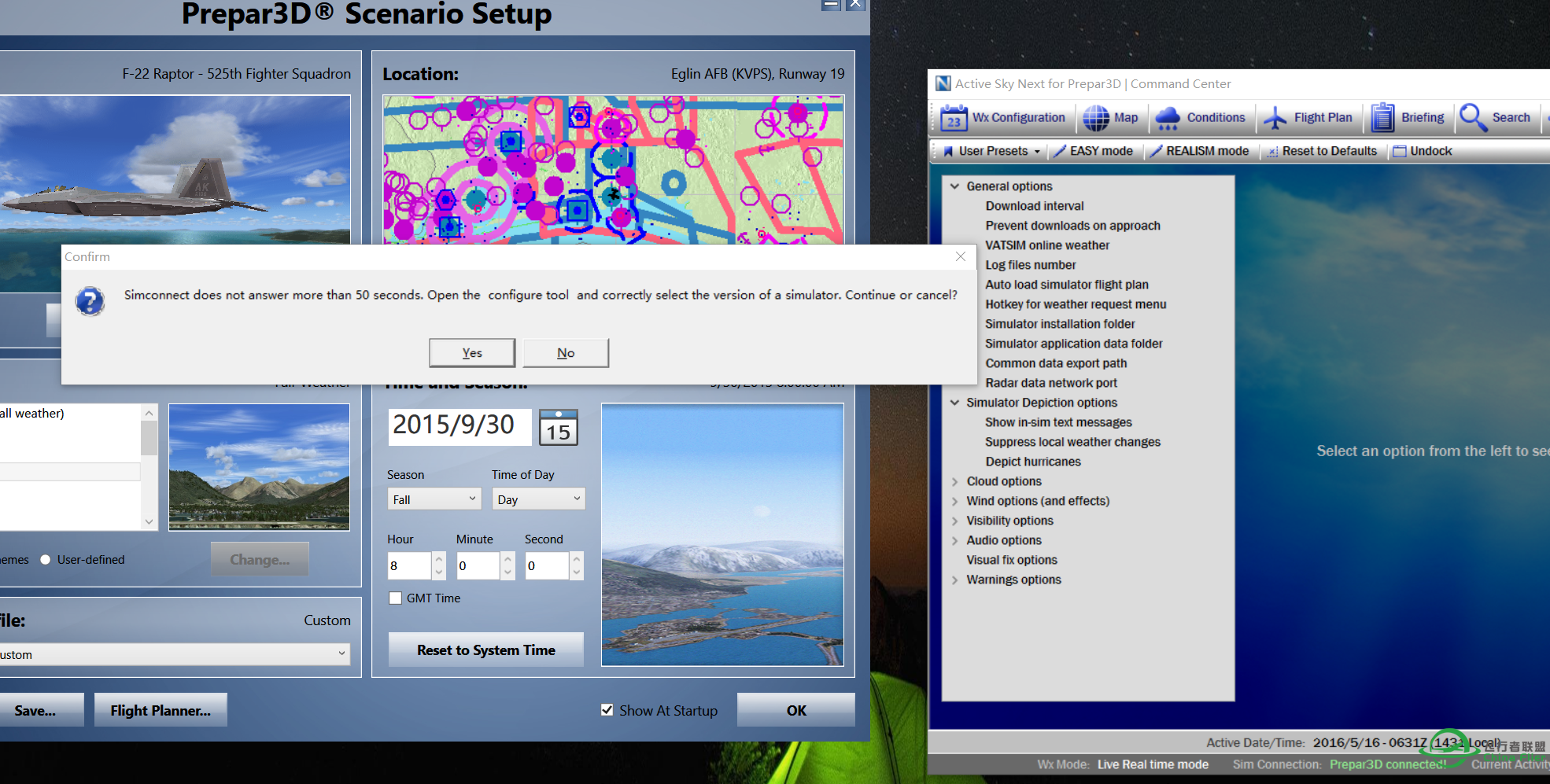
Task: Click the weather theme mountain preview
Action: [x=259, y=467]
